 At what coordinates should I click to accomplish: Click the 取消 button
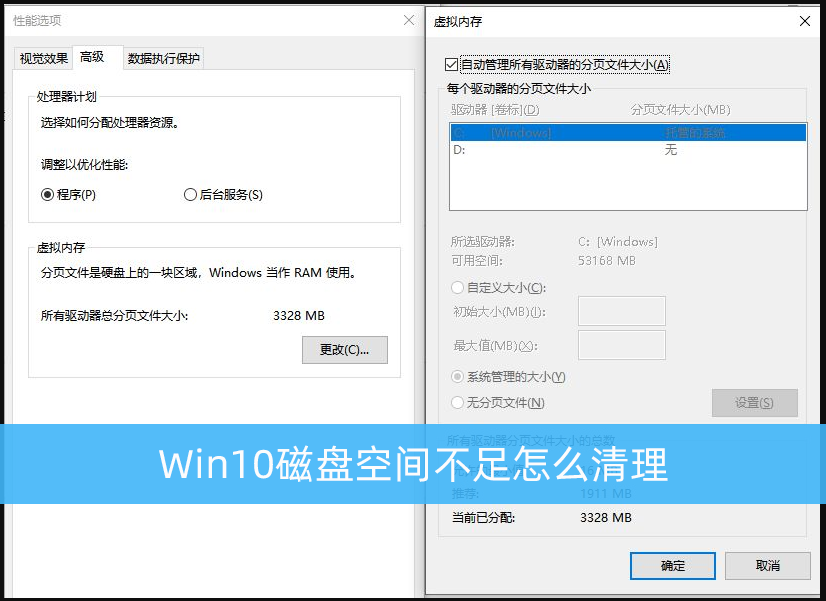tap(768, 566)
